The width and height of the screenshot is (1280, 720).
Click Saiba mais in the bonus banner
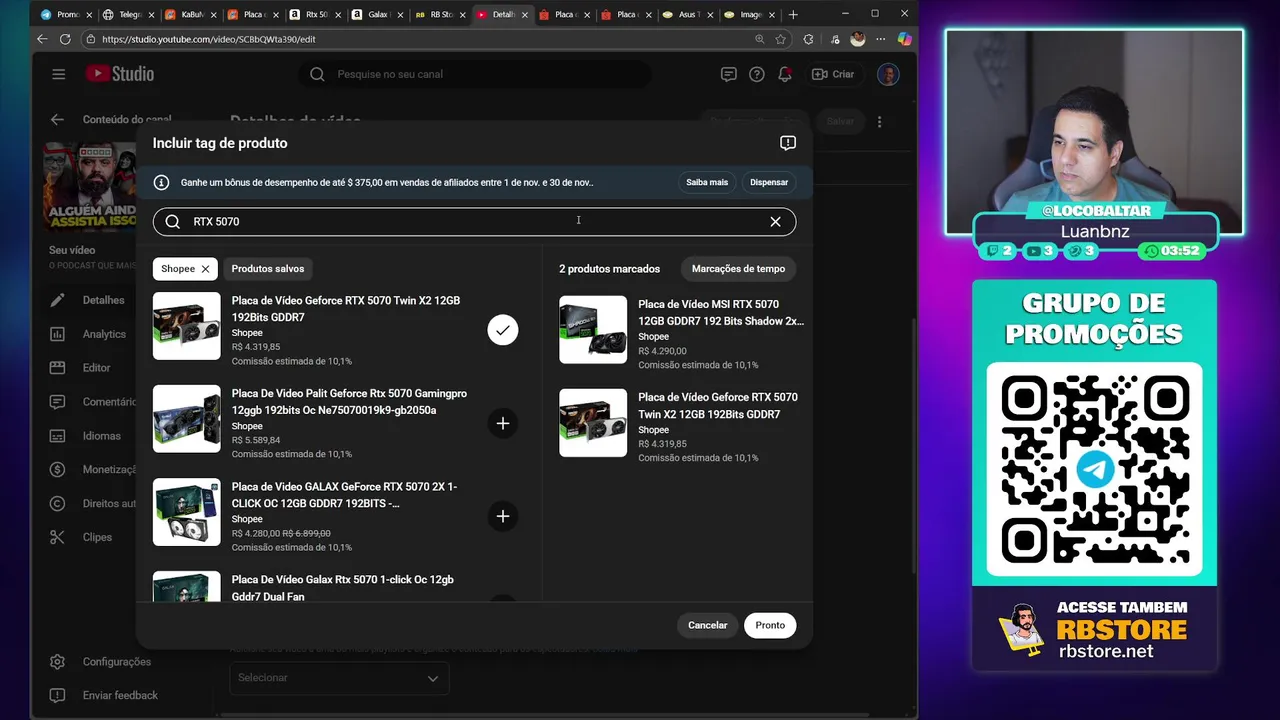707,182
